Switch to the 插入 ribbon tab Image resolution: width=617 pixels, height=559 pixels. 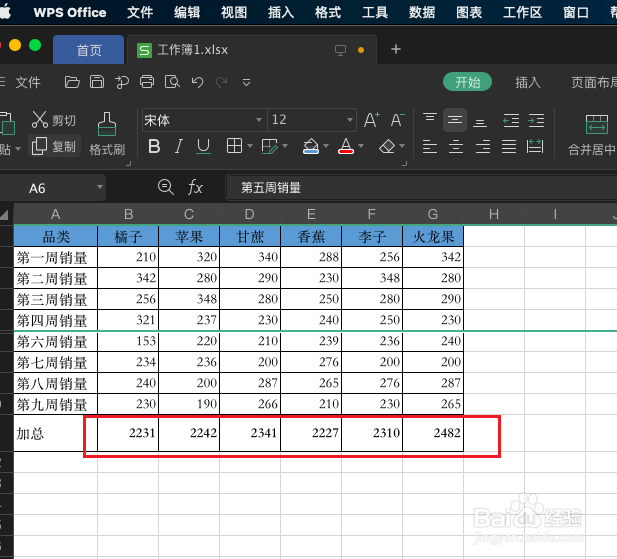(x=528, y=82)
